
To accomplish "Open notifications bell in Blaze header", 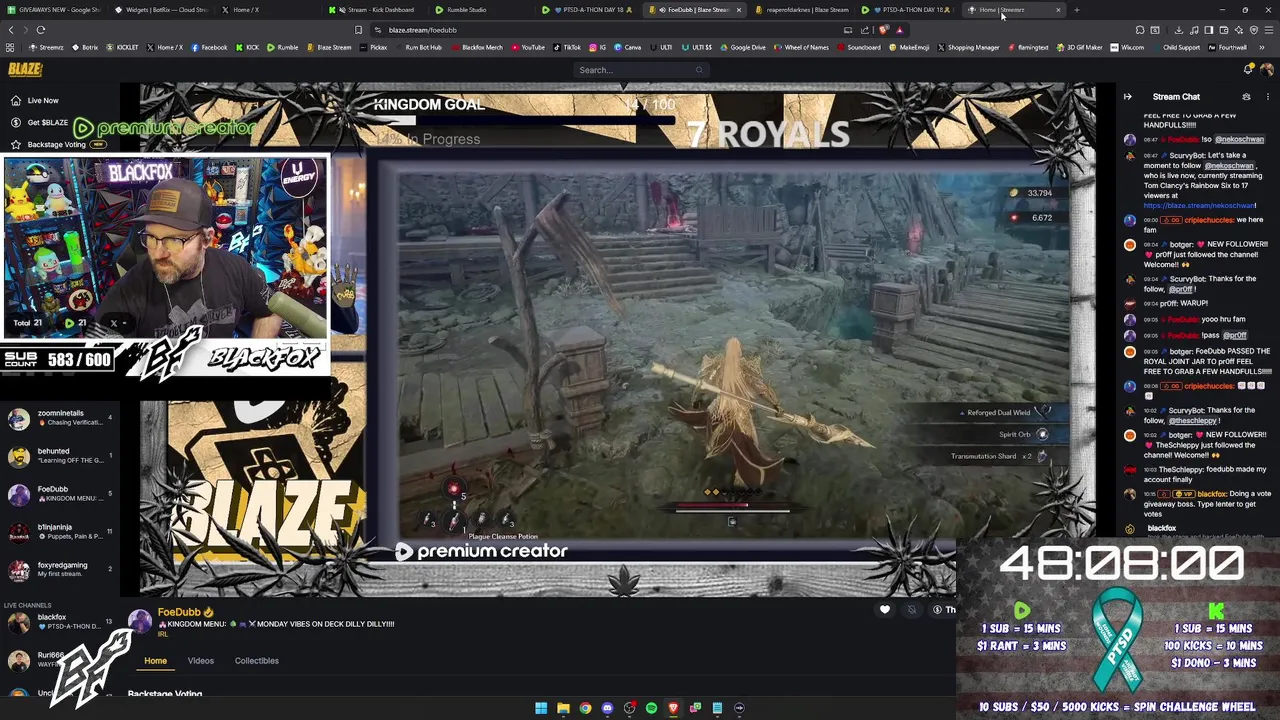I will (x=1248, y=69).
